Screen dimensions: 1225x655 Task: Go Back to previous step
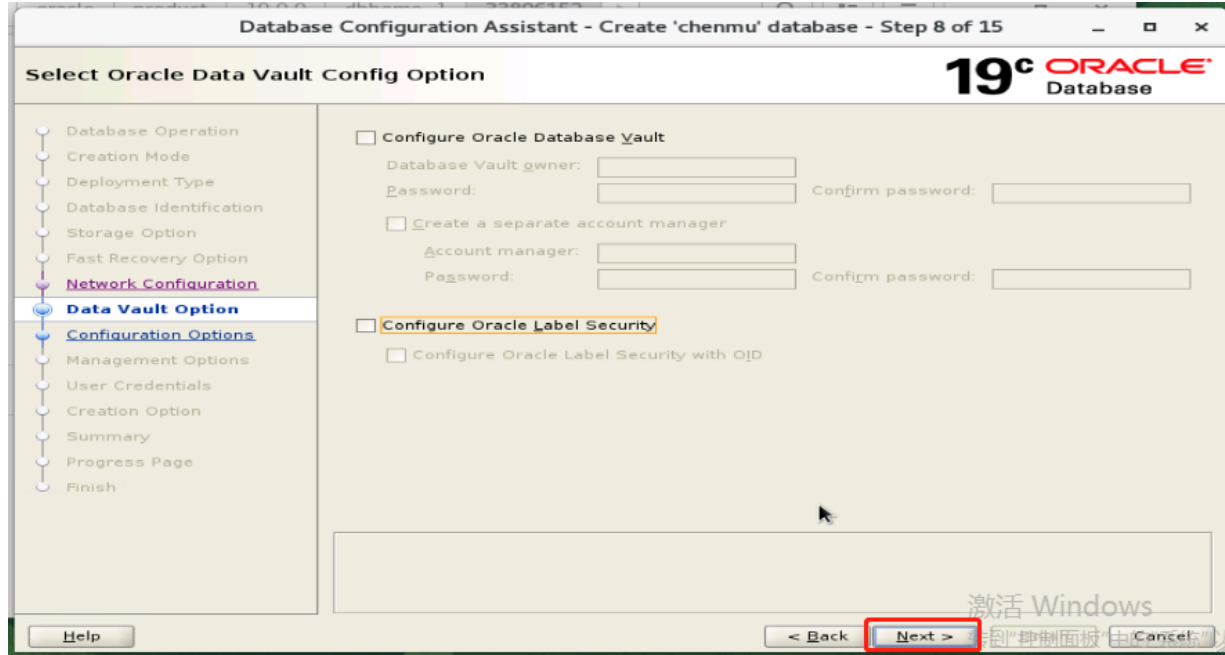pos(817,636)
